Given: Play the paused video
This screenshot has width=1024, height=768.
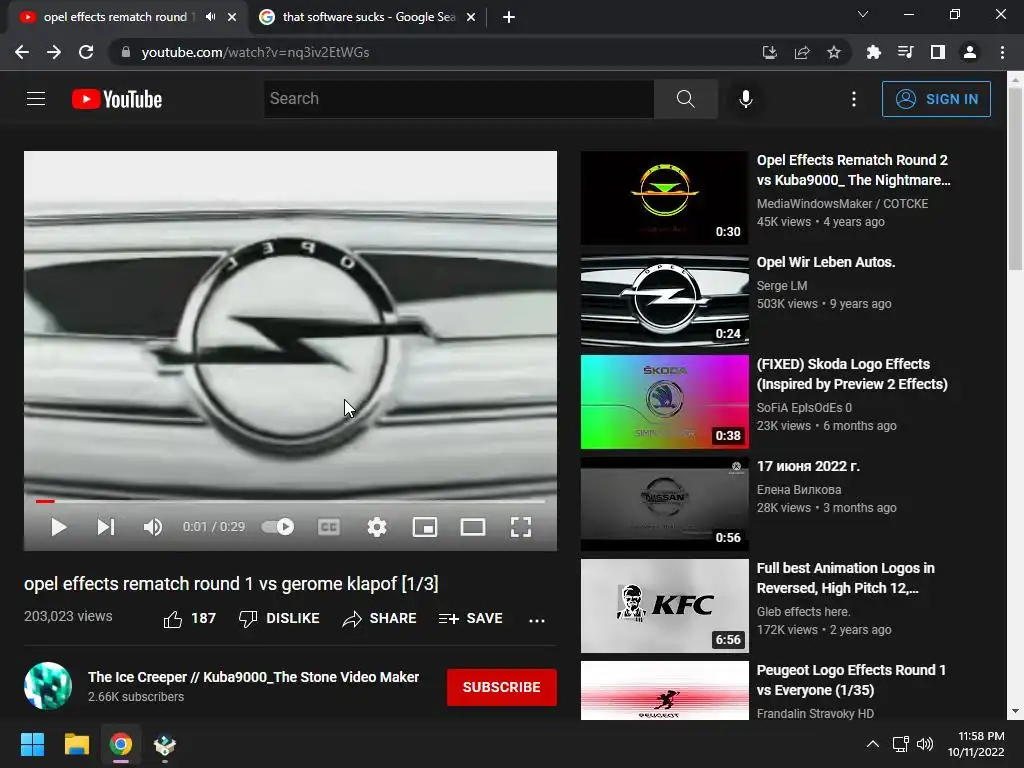Looking at the screenshot, I should (x=59, y=527).
